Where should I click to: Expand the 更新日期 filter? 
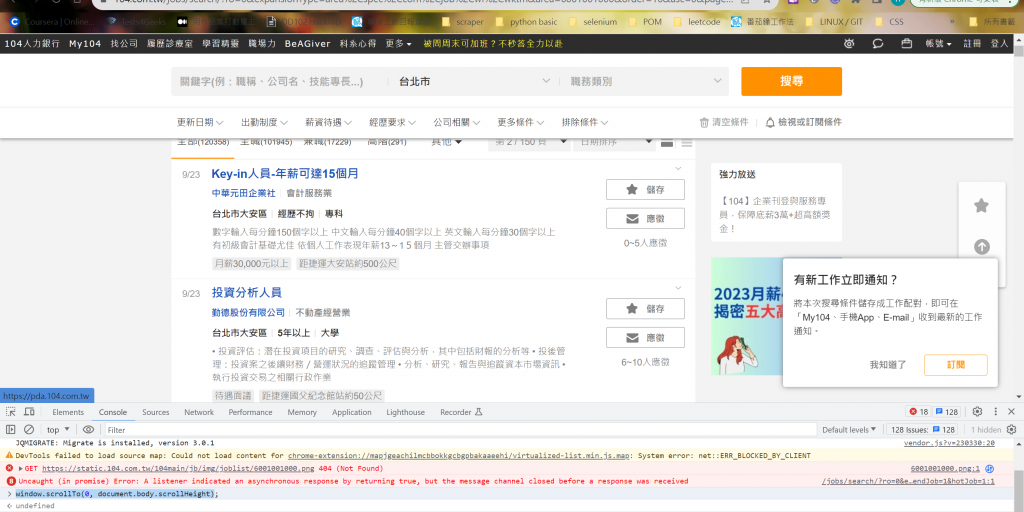tap(200, 122)
